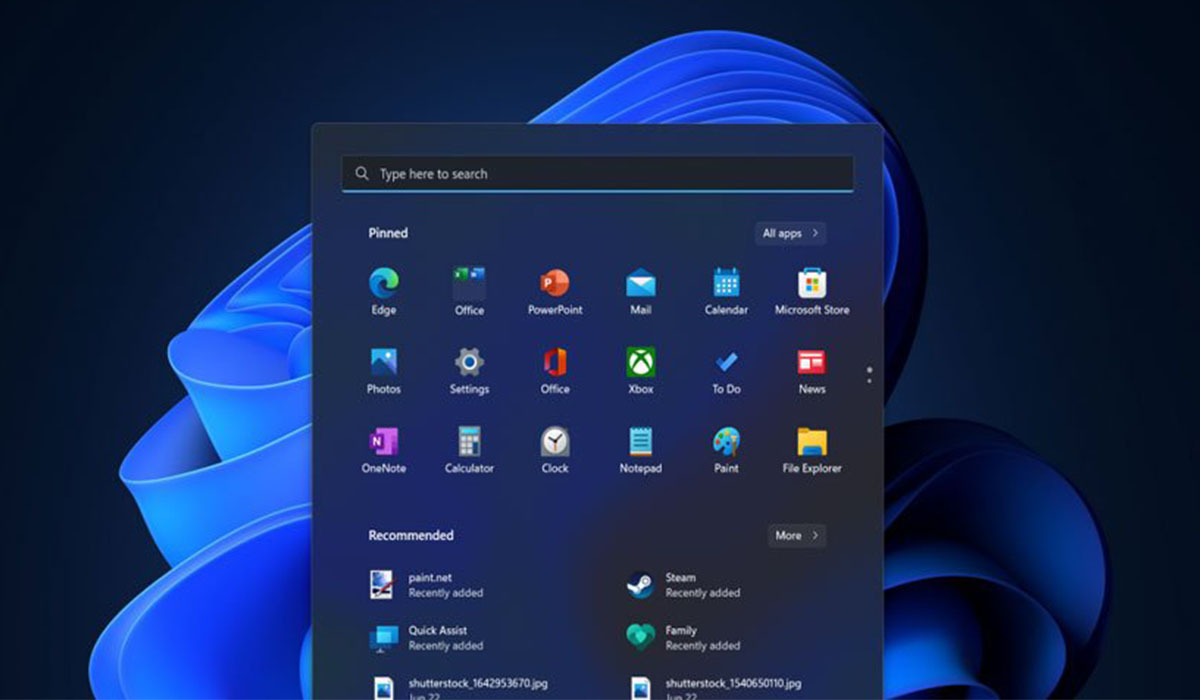The image size is (1200, 700).
Task: Open recently added Steam
Action: click(x=684, y=585)
